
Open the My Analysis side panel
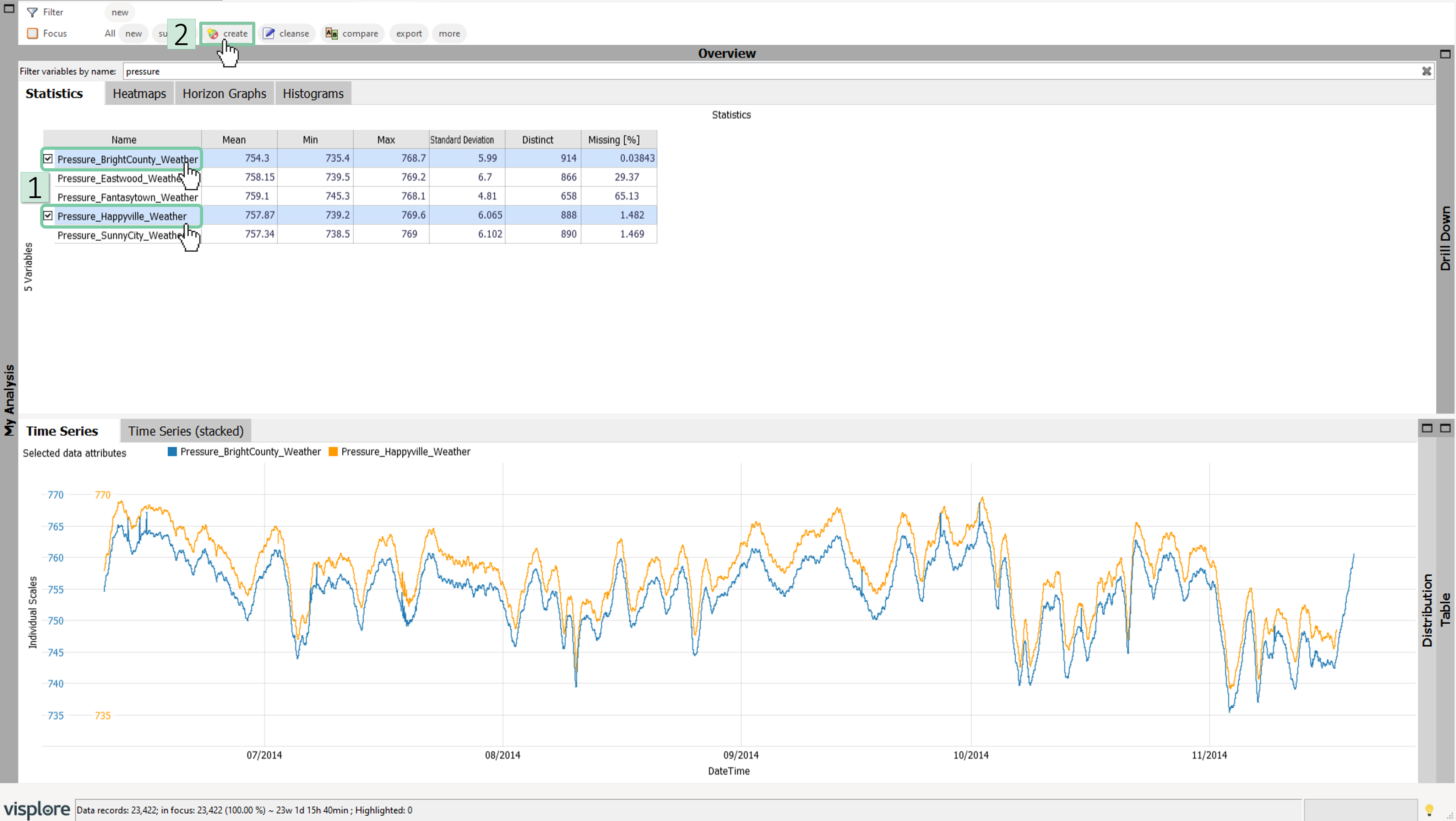9,400
